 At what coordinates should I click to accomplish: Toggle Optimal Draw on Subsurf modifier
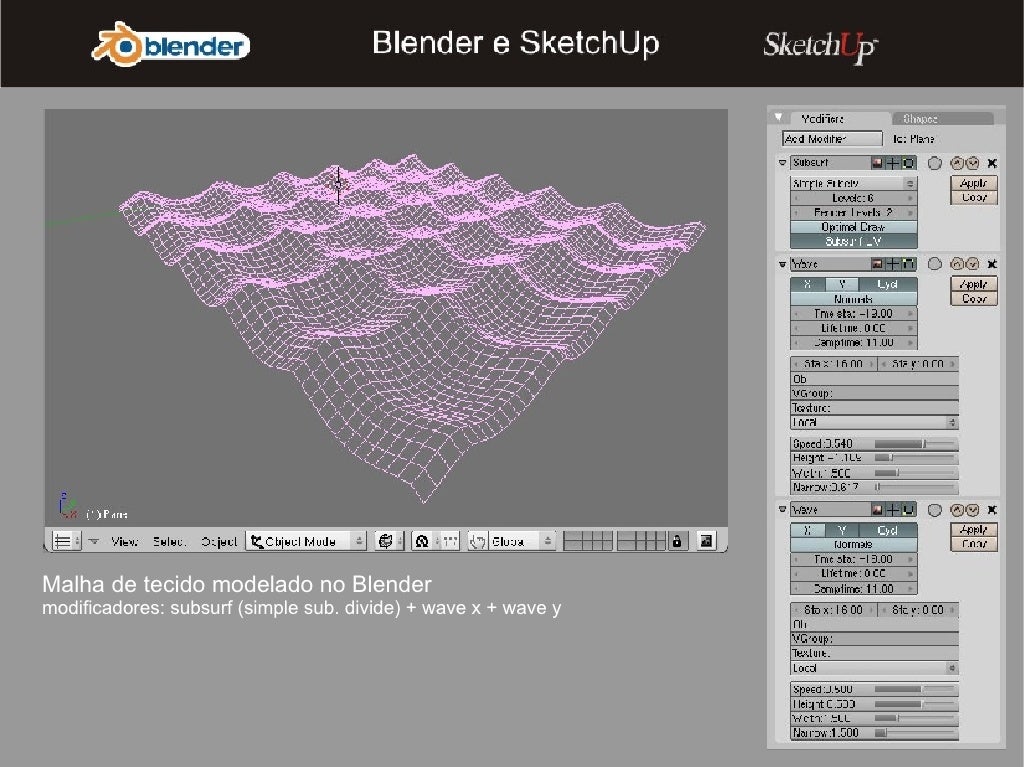point(854,227)
